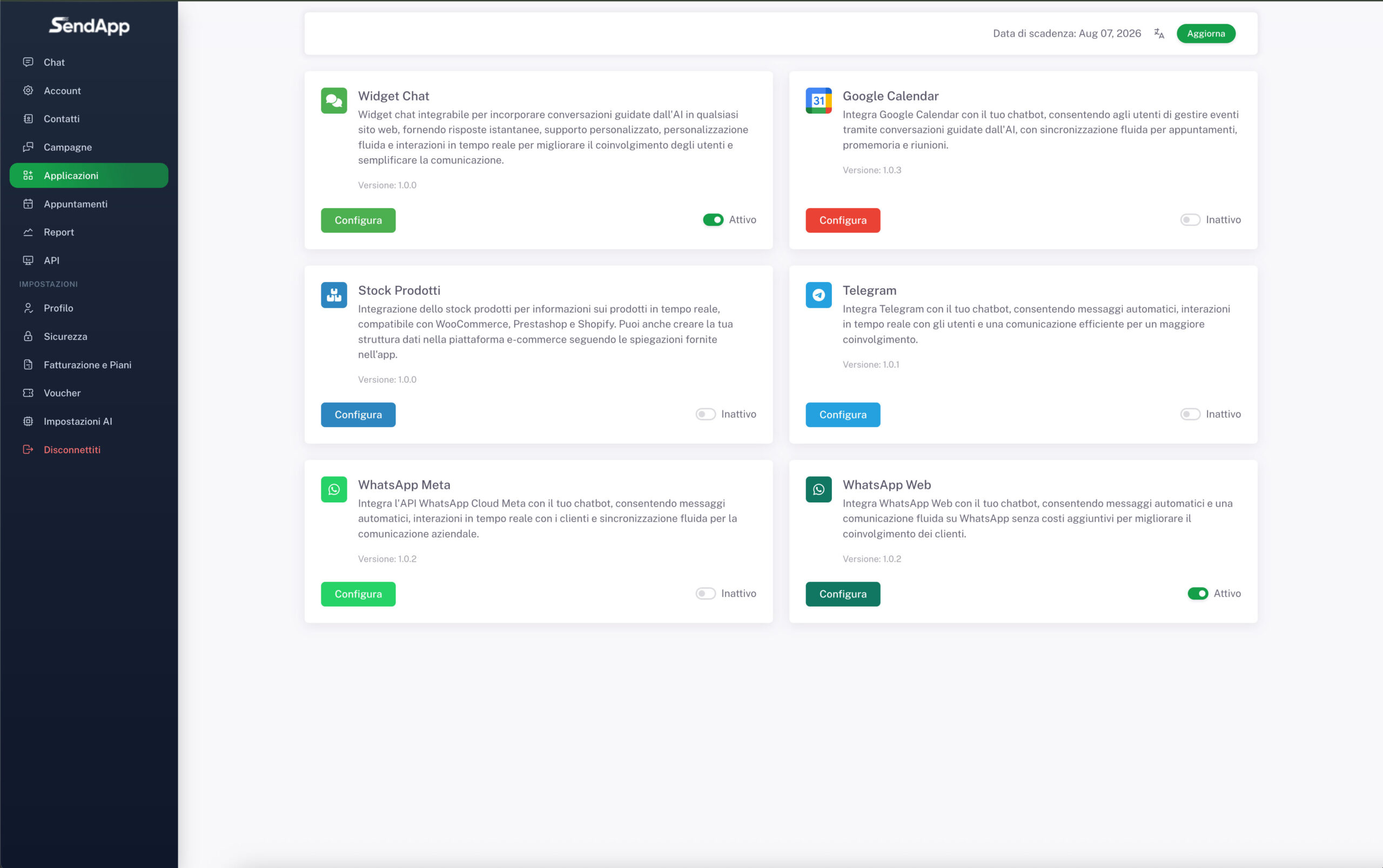The height and width of the screenshot is (868, 1383).
Task: Click the WhatsApp Web title
Action: tap(887, 485)
